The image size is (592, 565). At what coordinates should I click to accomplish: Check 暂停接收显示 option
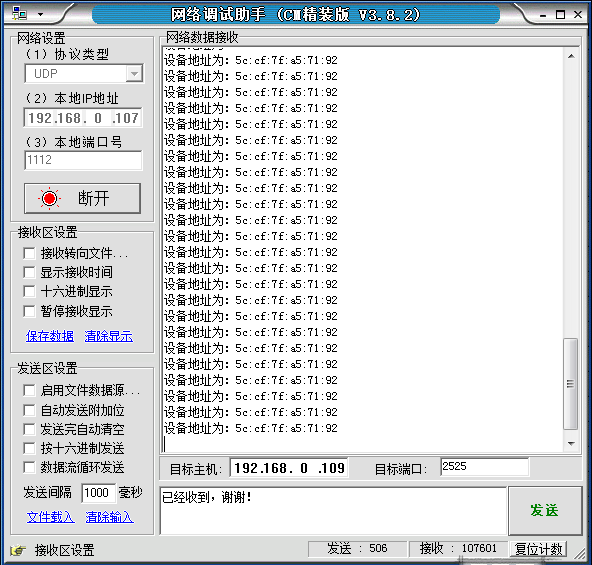(x=29, y=311)
